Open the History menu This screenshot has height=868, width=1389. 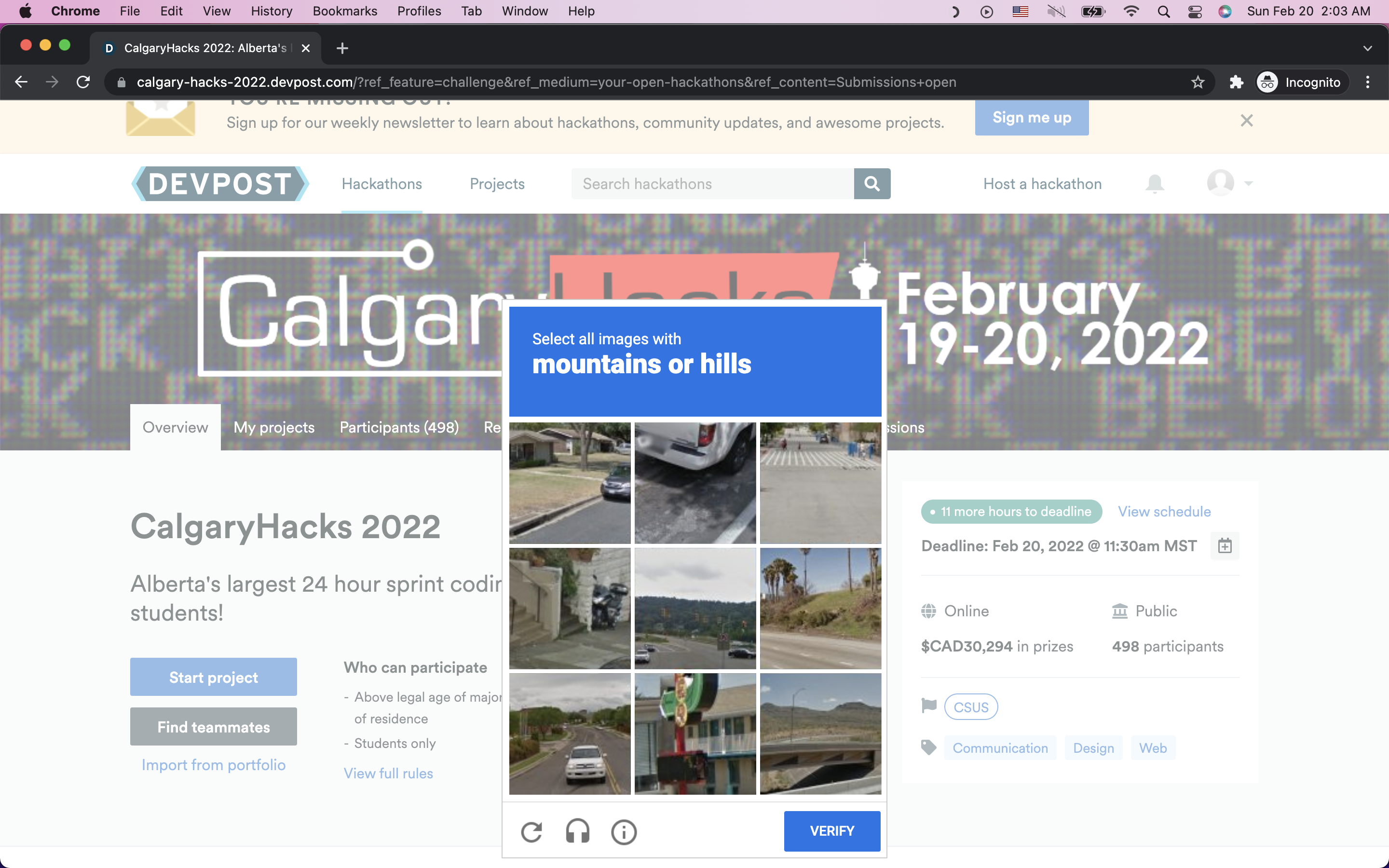point(272,11)
